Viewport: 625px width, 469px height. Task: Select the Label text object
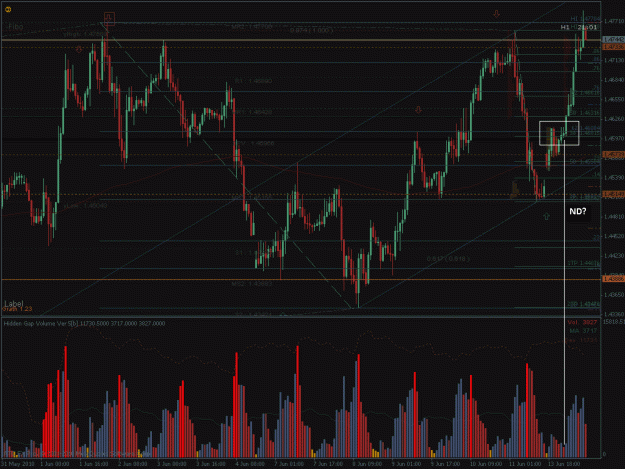tap(14, 304)
